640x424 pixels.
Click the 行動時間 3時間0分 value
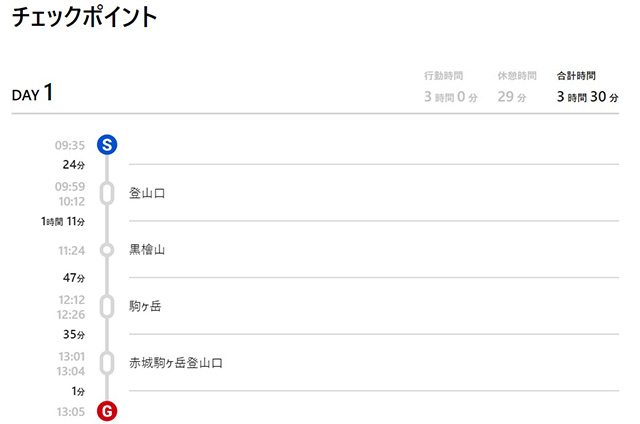click(x=450, y=96)
